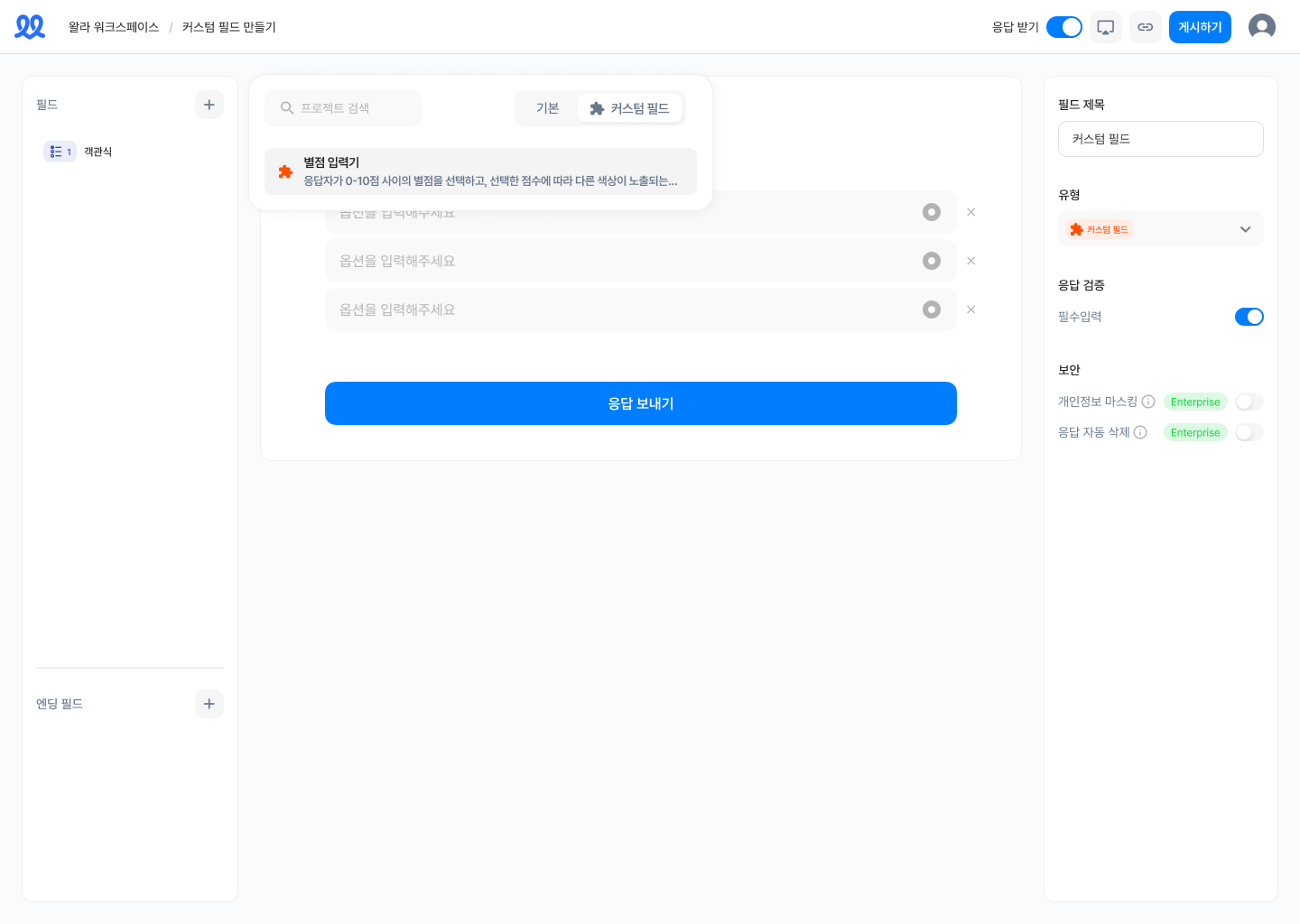The image size is (1300, 924).
Task: Open user profile avatar menu
Action: point(1262,27)
